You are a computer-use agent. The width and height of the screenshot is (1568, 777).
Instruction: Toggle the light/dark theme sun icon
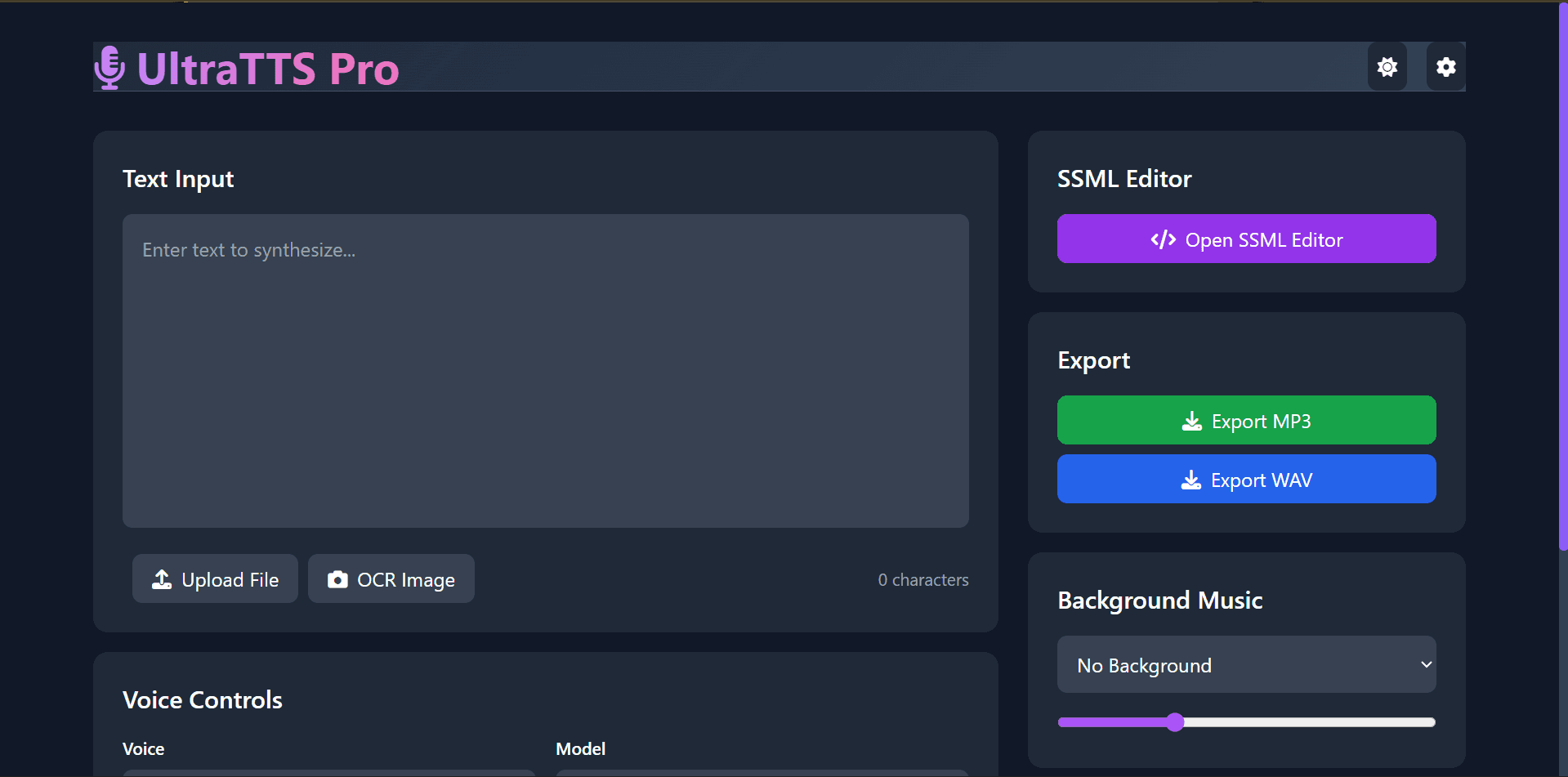click(x=1387, y=67)
